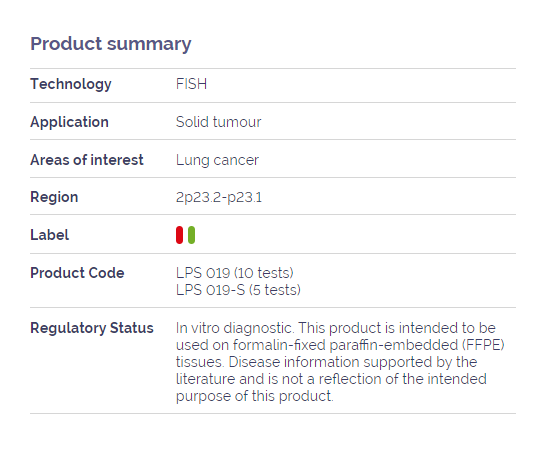Screen dimensions: 534x468
Task: Click the formalin-fixed paraffin-embedded (FFPE) text
Action: pyautogui.click(x=369, y=345)
